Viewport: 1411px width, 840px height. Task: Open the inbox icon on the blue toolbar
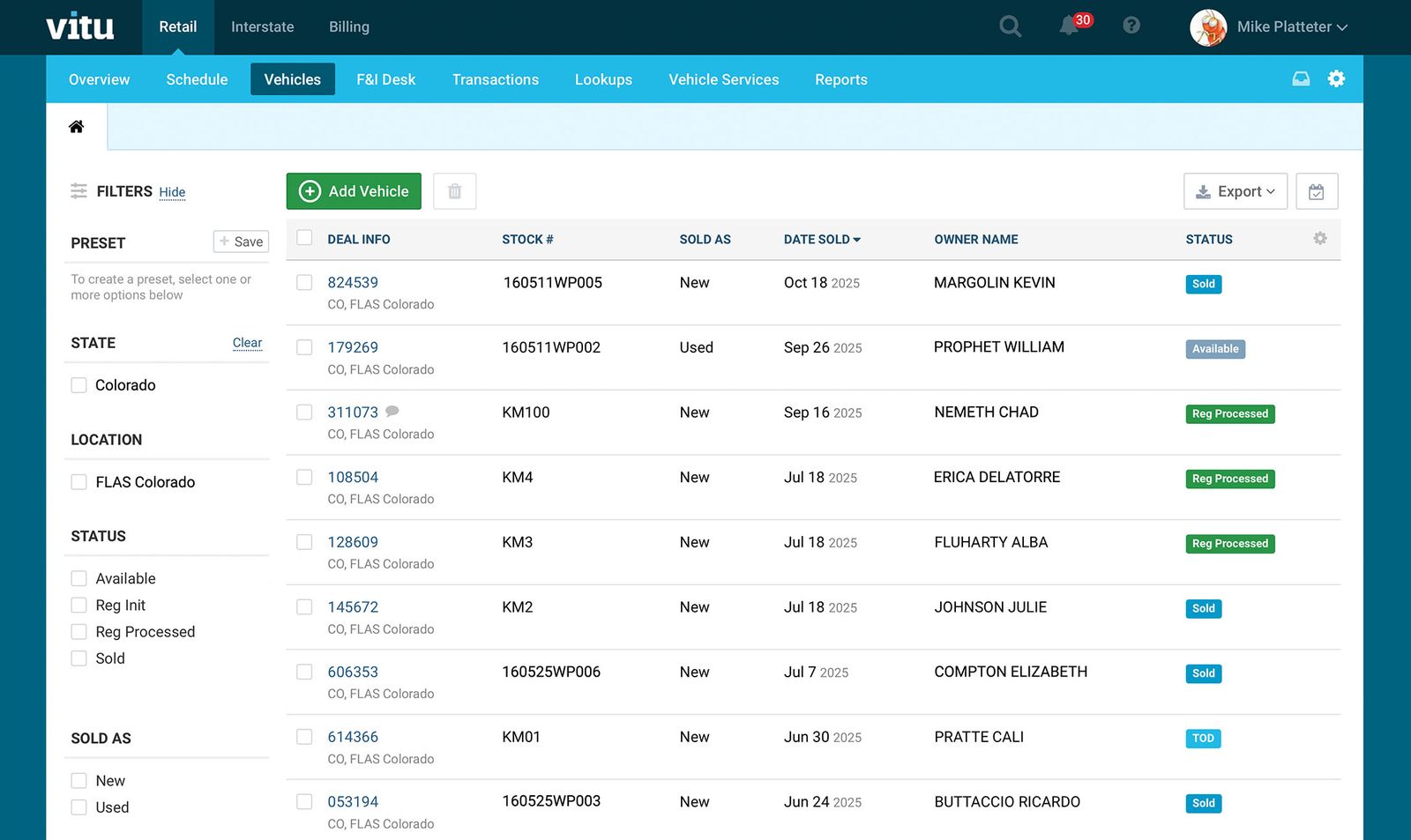[x=1301, y=78]
